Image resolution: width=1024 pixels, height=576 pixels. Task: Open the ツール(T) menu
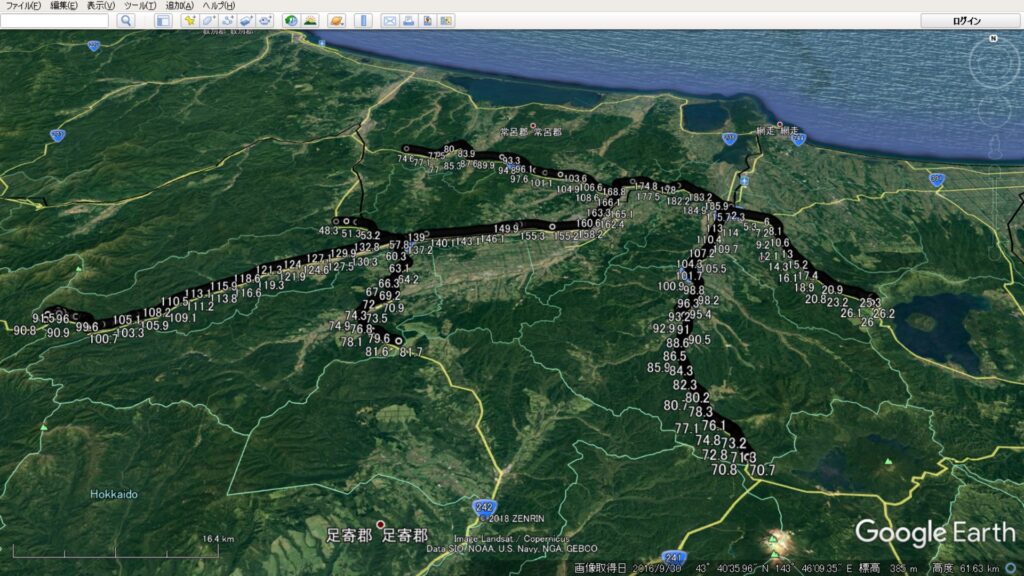pyautogui.click(x=141, y=6)
